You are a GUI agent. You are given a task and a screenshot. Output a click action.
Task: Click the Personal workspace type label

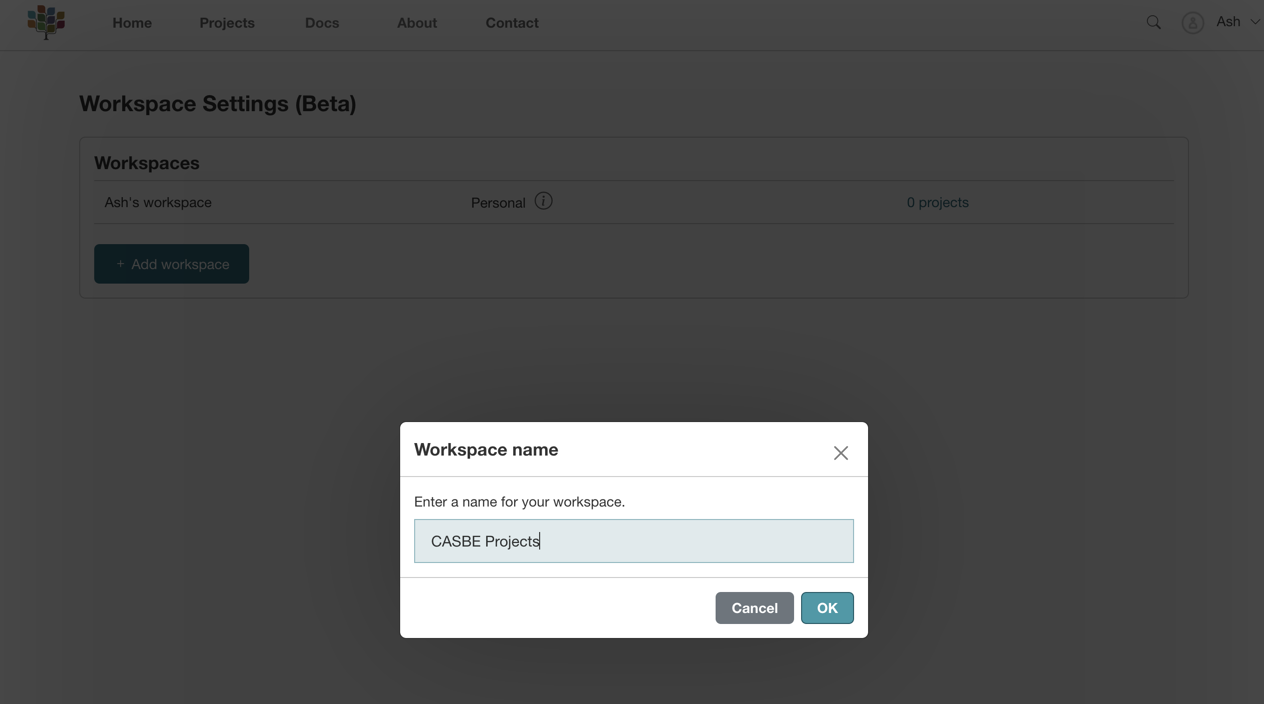click(498, 203)
